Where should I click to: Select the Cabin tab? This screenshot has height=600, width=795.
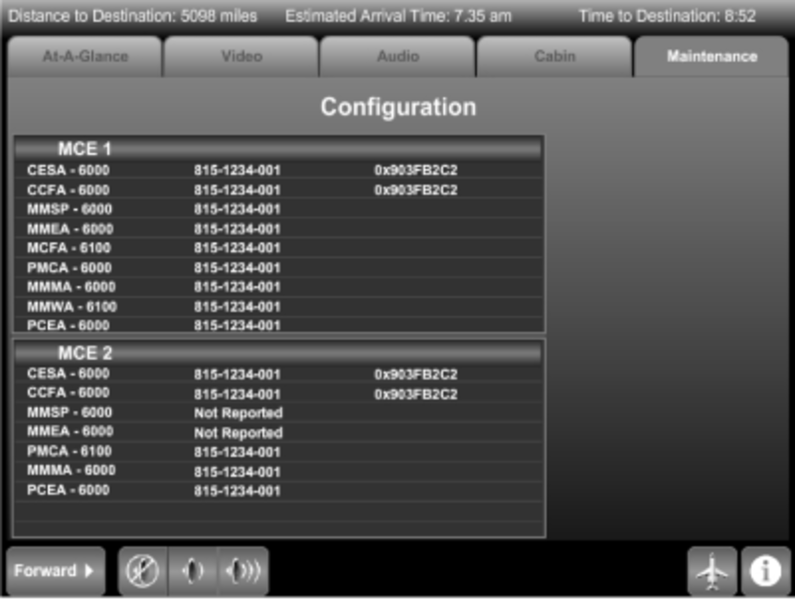(554, 57)
